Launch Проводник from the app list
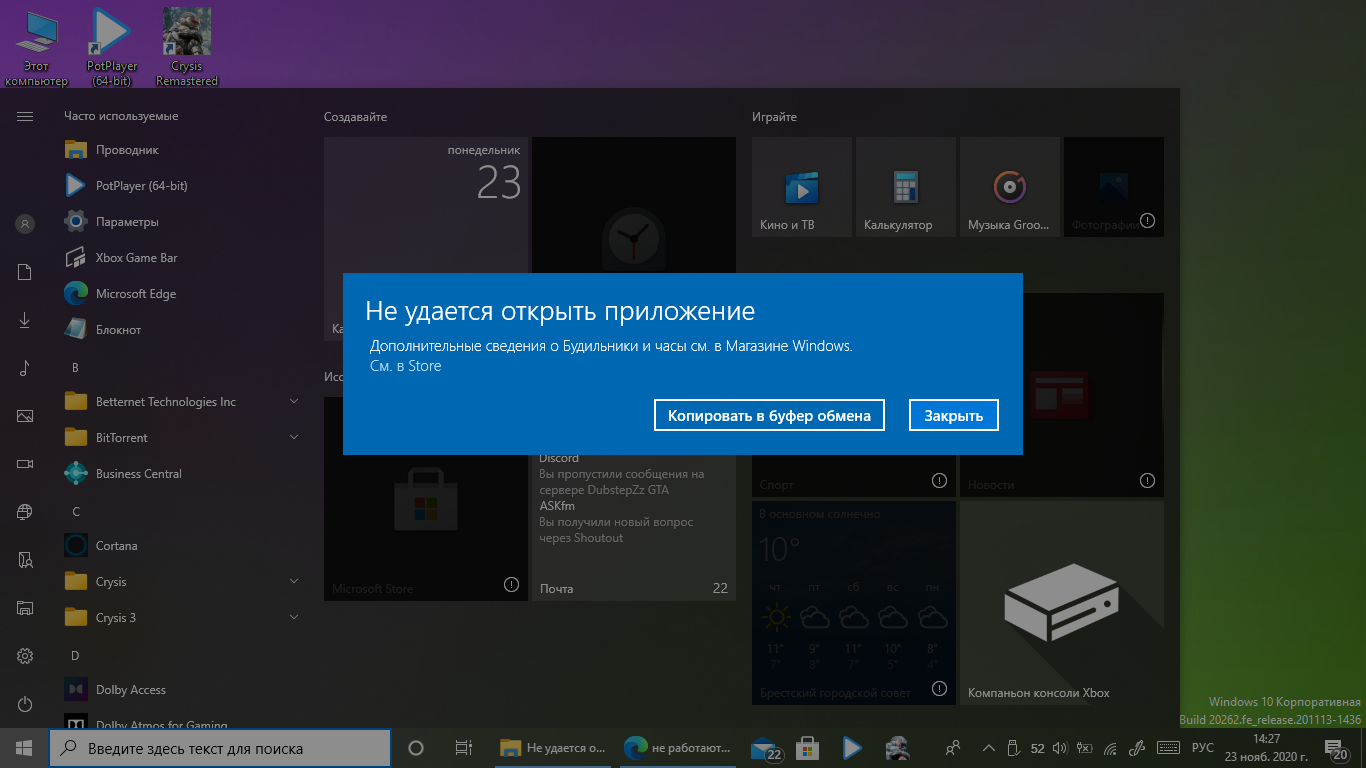Screen dimensions: 1366x768 point(181,150)
